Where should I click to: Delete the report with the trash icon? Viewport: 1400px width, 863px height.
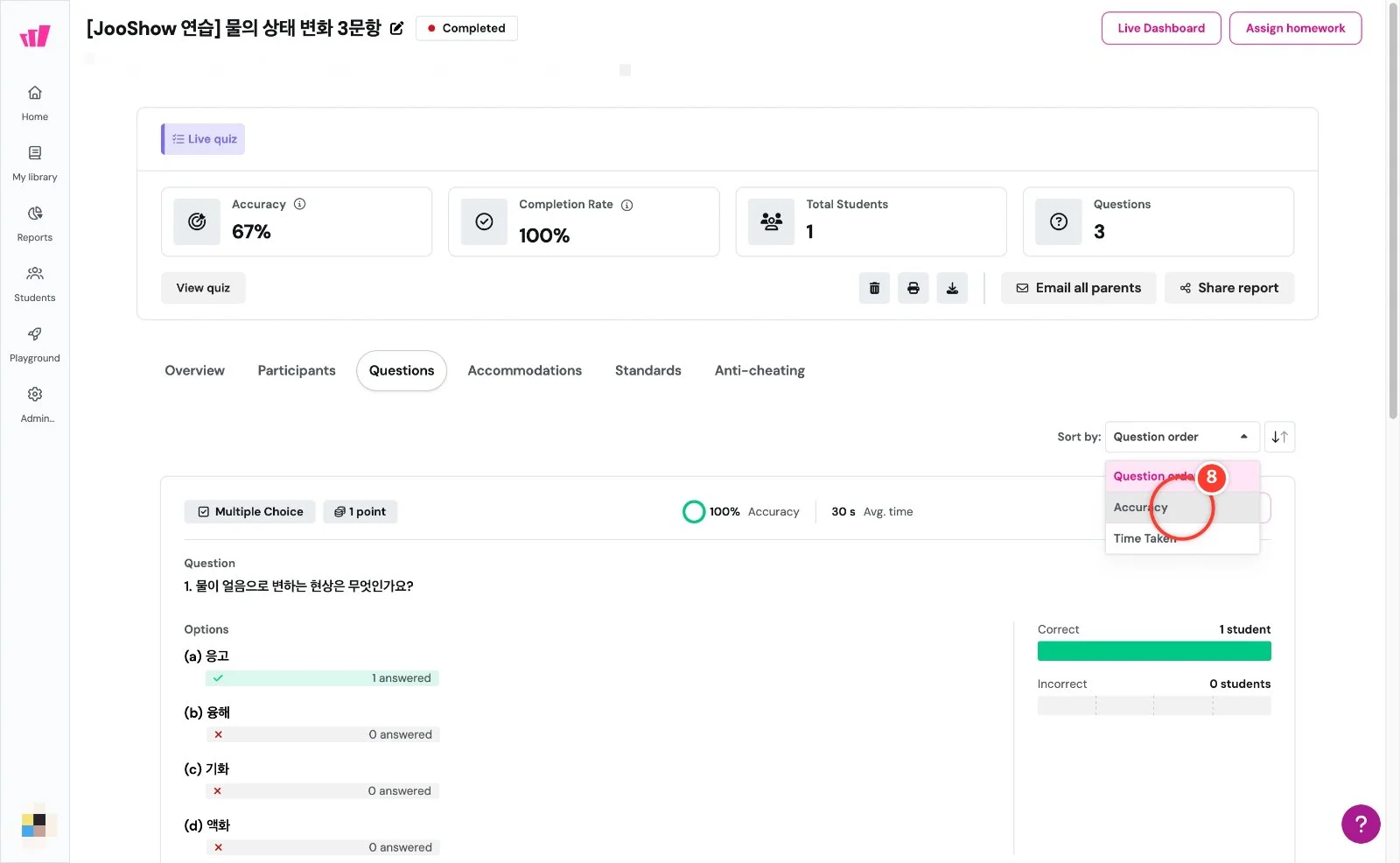click(874, 288)
